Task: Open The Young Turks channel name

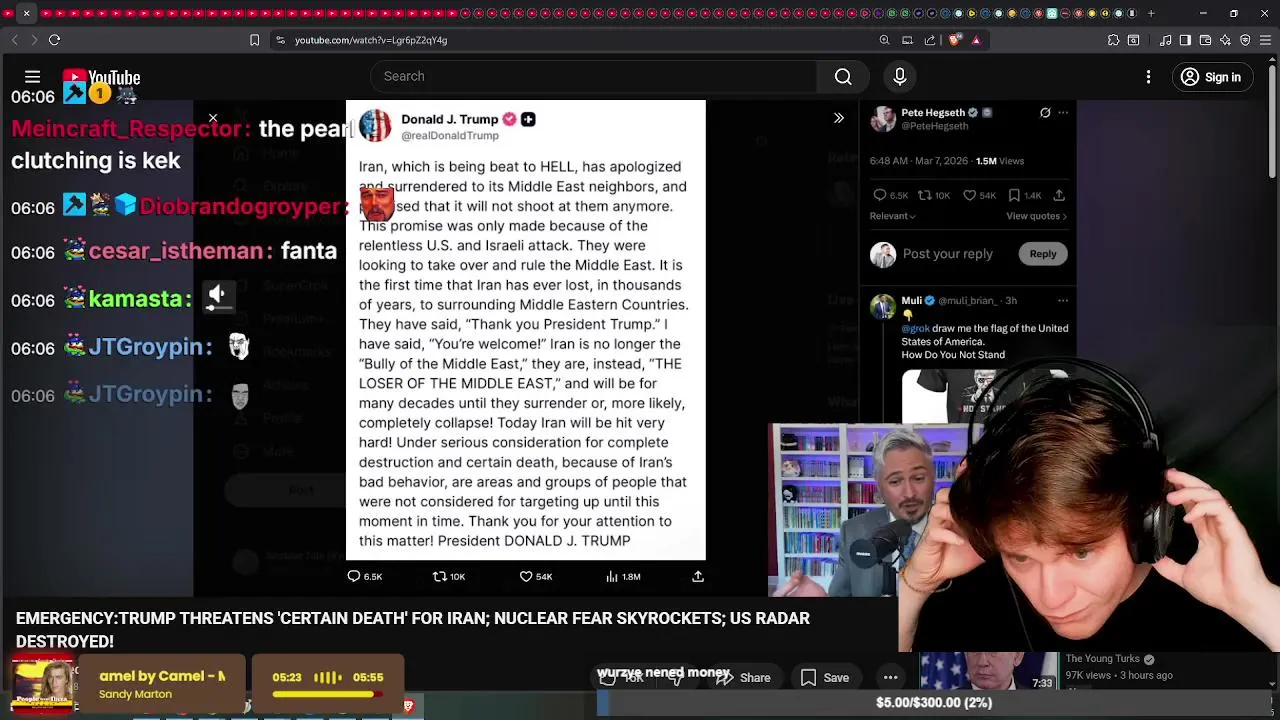Action: tap(1102, 659)
